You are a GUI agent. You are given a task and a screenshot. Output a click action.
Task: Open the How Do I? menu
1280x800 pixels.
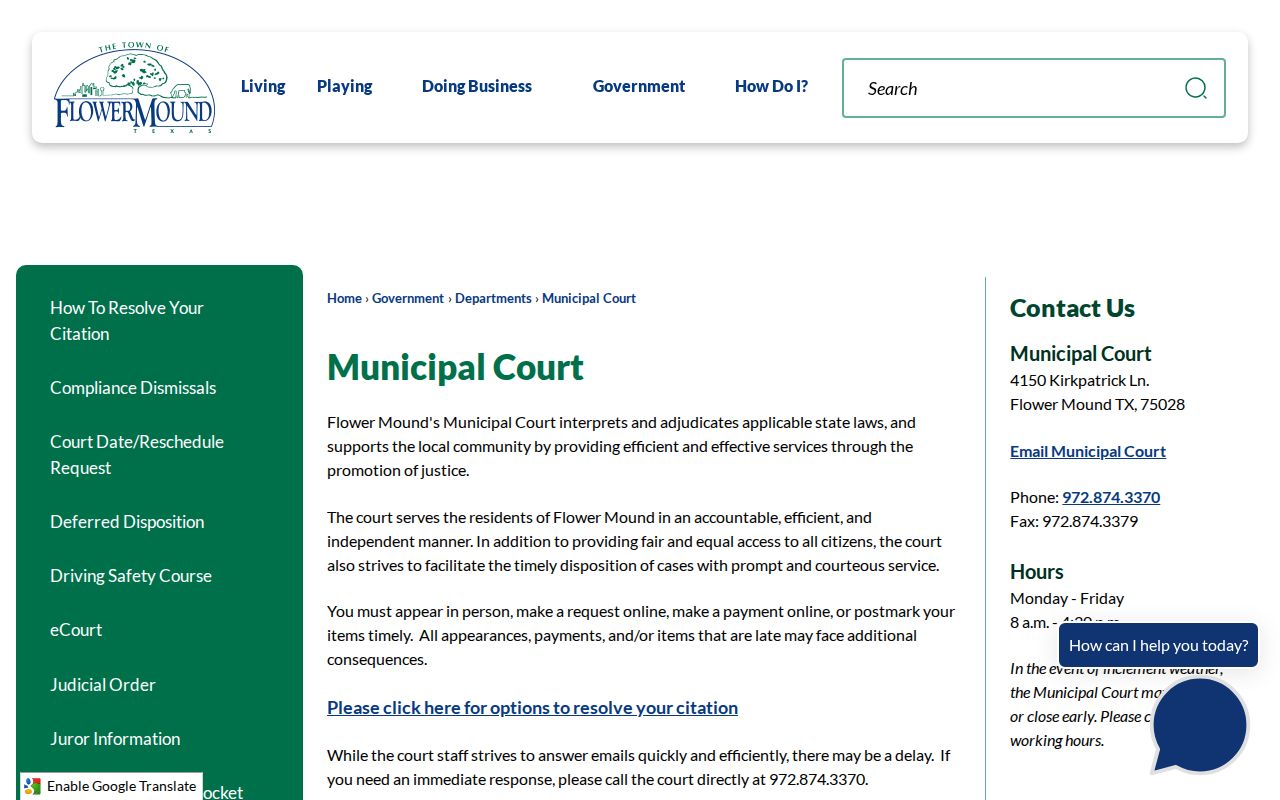(771, 86)
